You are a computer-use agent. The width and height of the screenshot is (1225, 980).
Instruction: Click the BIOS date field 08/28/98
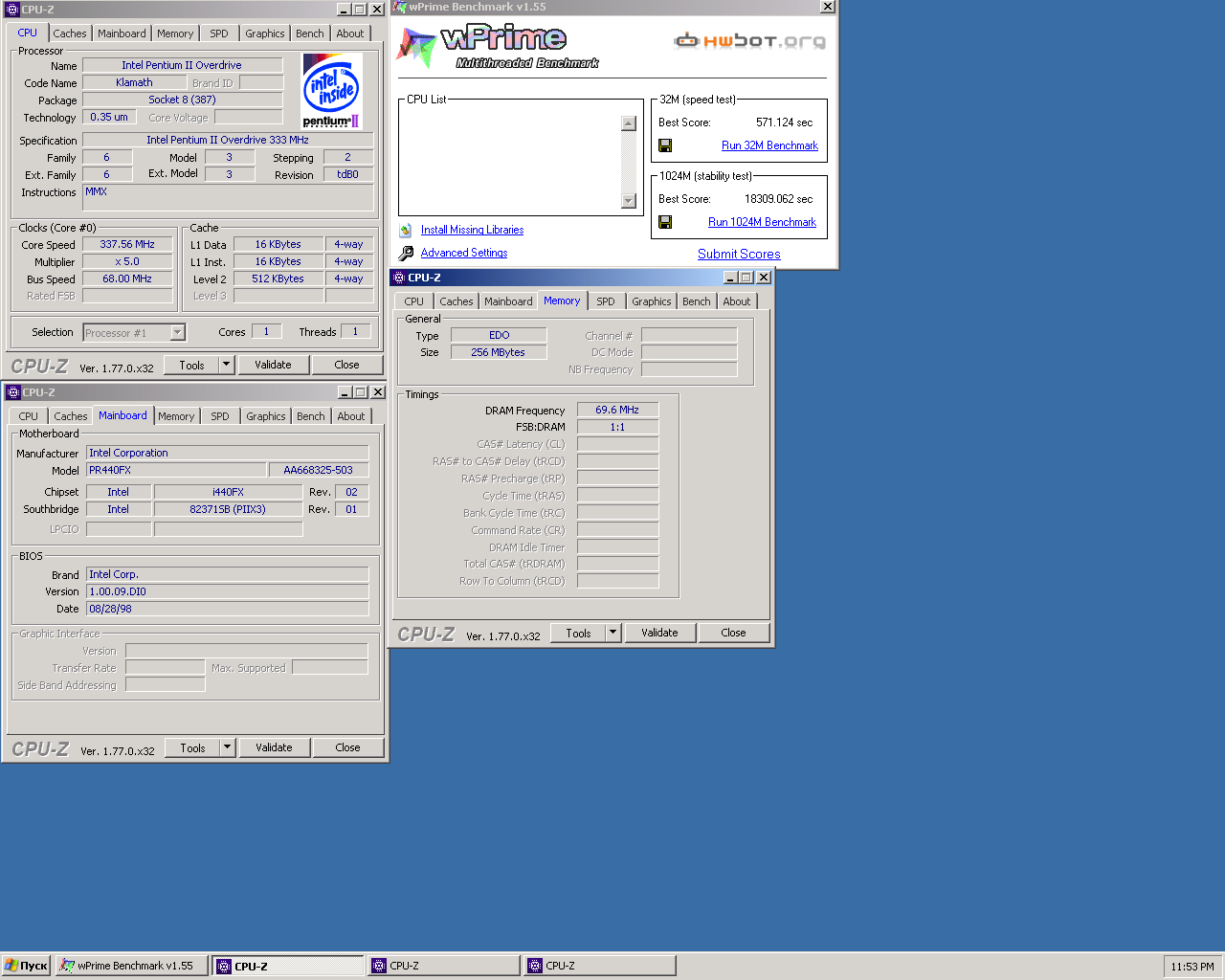point(227,609)
